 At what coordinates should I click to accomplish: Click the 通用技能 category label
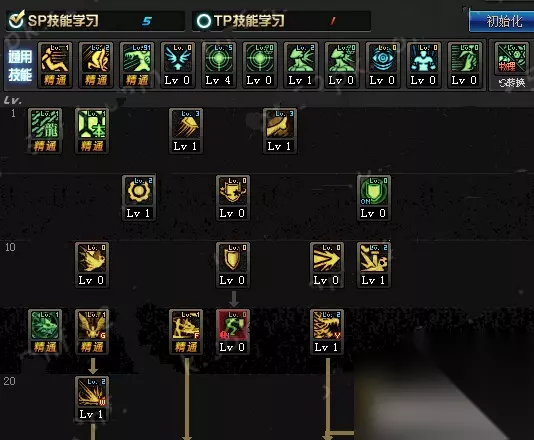(20, 65)
